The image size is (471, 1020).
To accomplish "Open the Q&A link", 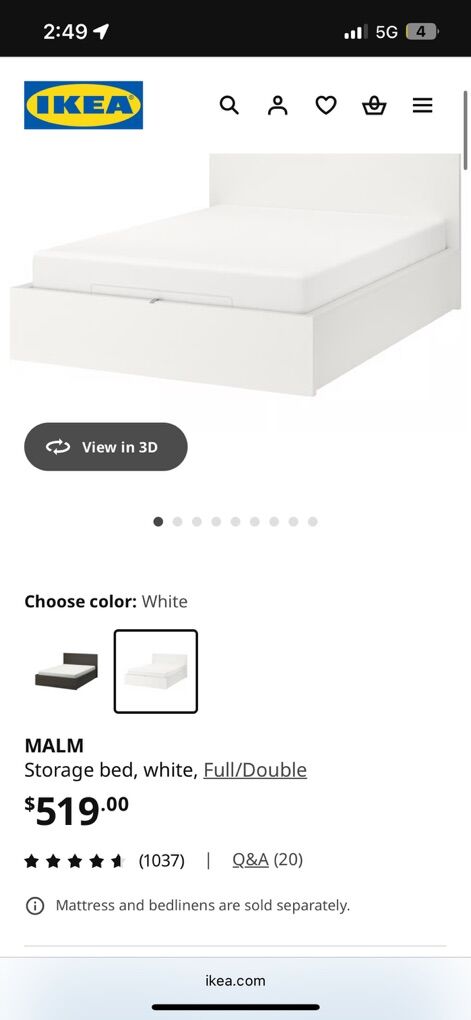I will click(x=250, y=860).
